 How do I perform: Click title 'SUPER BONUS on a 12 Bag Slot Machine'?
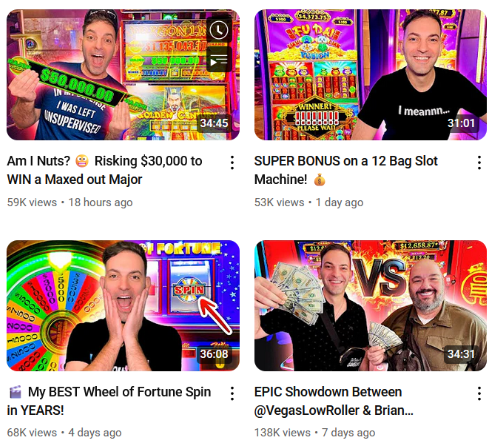point(346,170)
